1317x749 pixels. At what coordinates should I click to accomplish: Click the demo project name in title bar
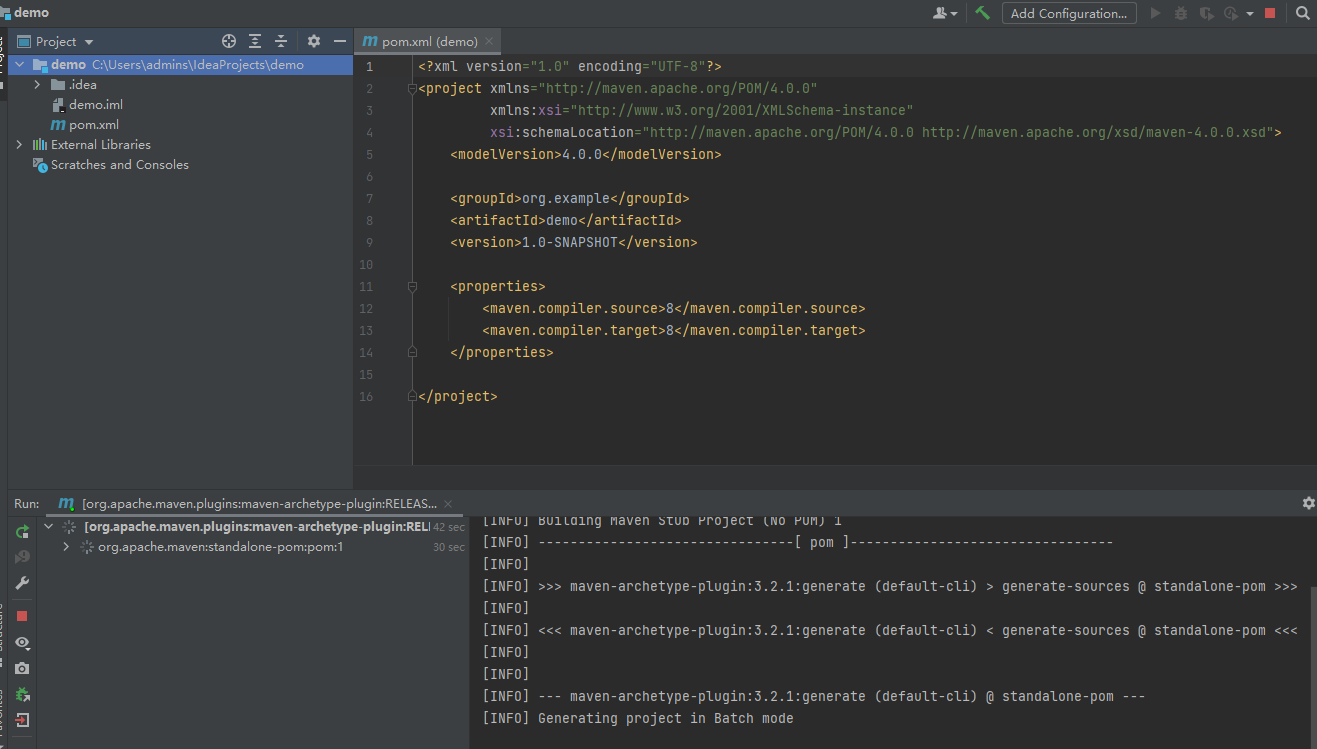click(31, 13)
